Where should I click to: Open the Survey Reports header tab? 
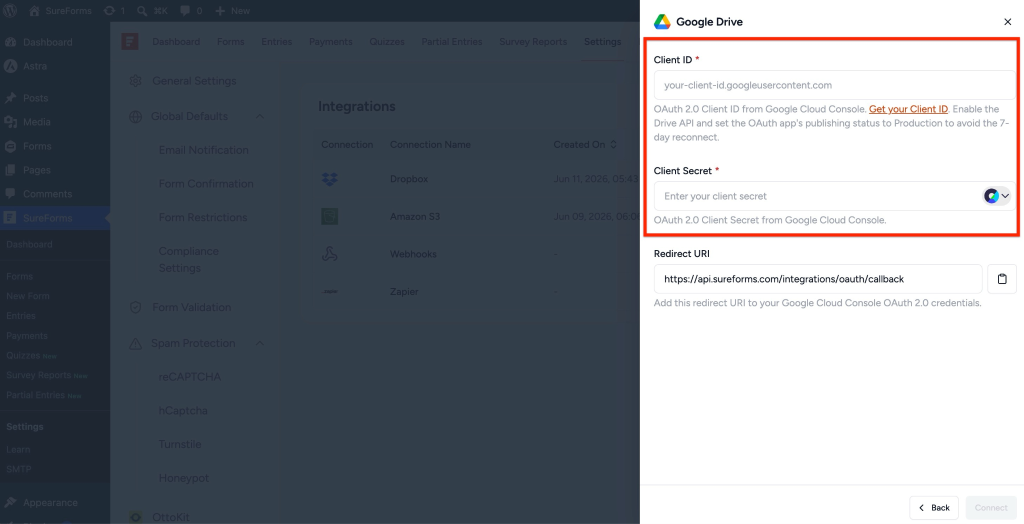point(534,42)
